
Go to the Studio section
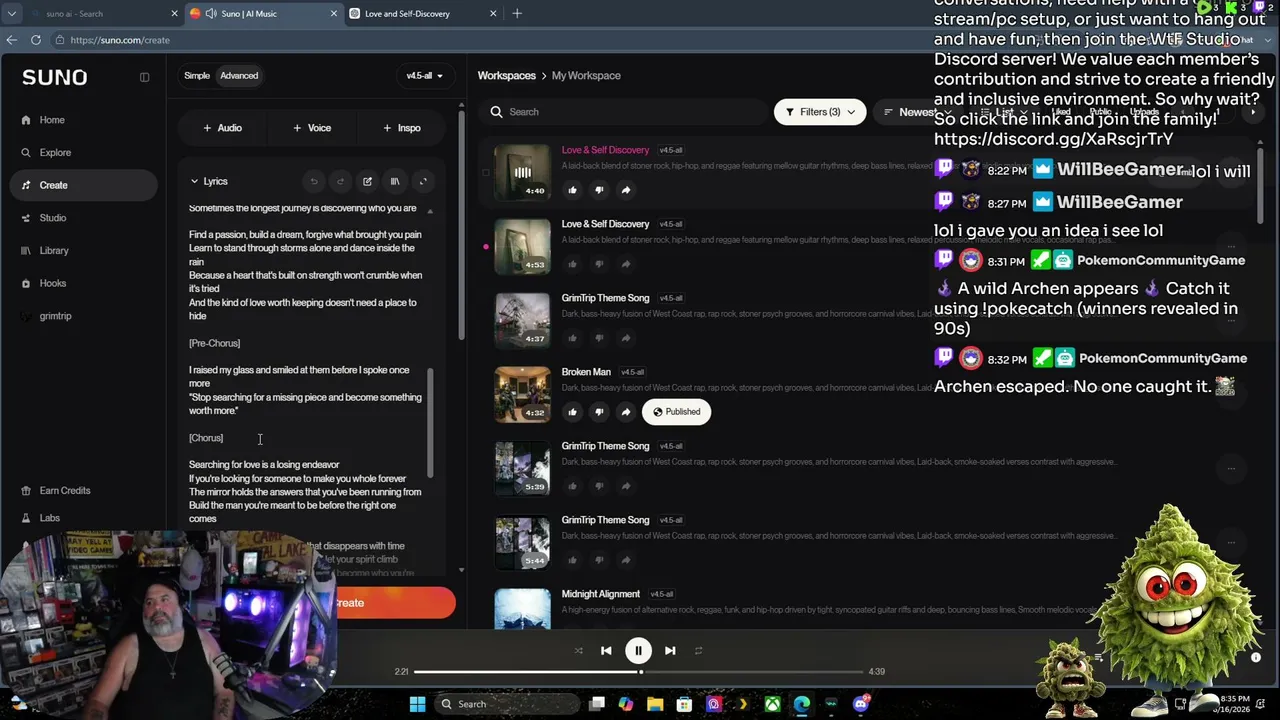pos(52,218)
